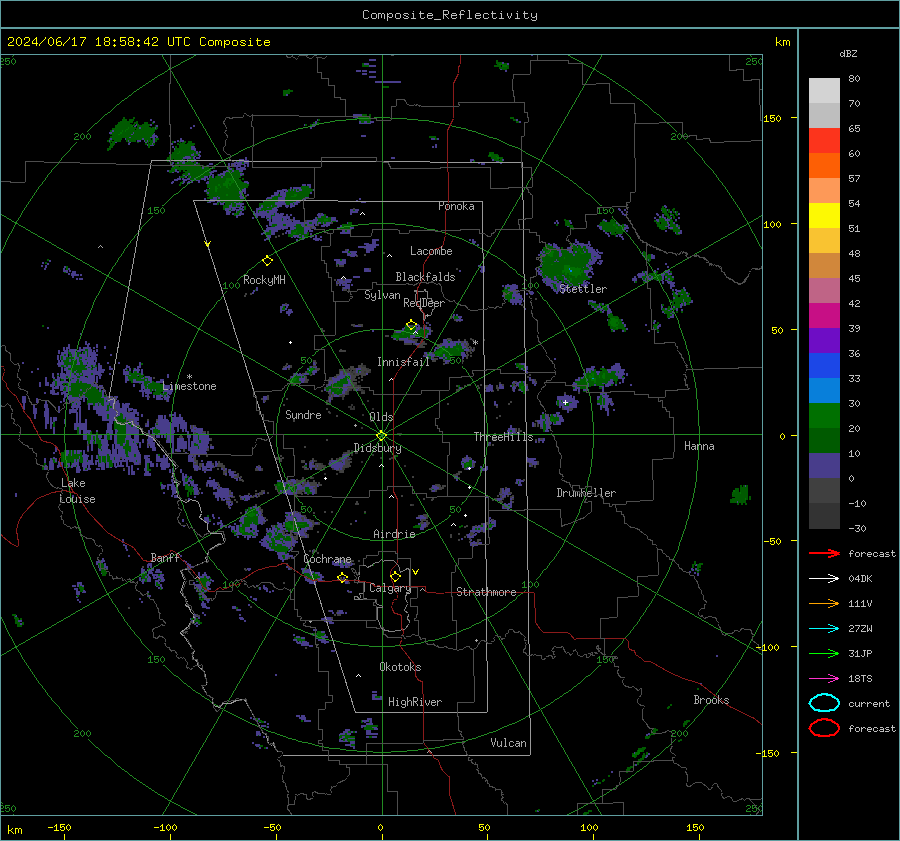Viewport: 900px width, 841px height.
Task: Select the magenta 42-39 dBZ swatch
Action: tap(824, 315)
